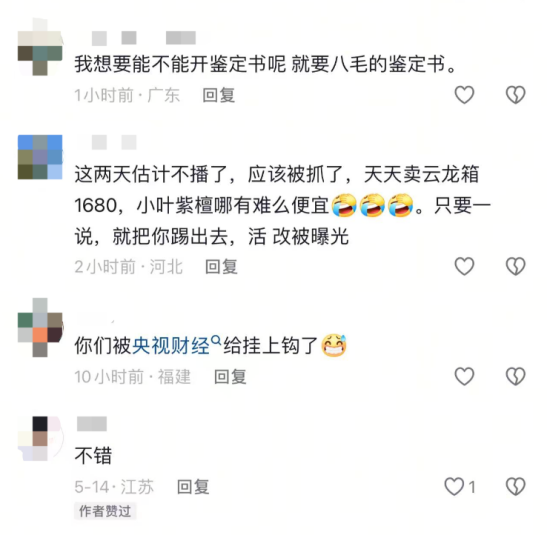Screen dimensions: 547x535
Task: Like the comment from 广东 about 鉴定书
Action: pyautogui.click(x=464, y=95)
